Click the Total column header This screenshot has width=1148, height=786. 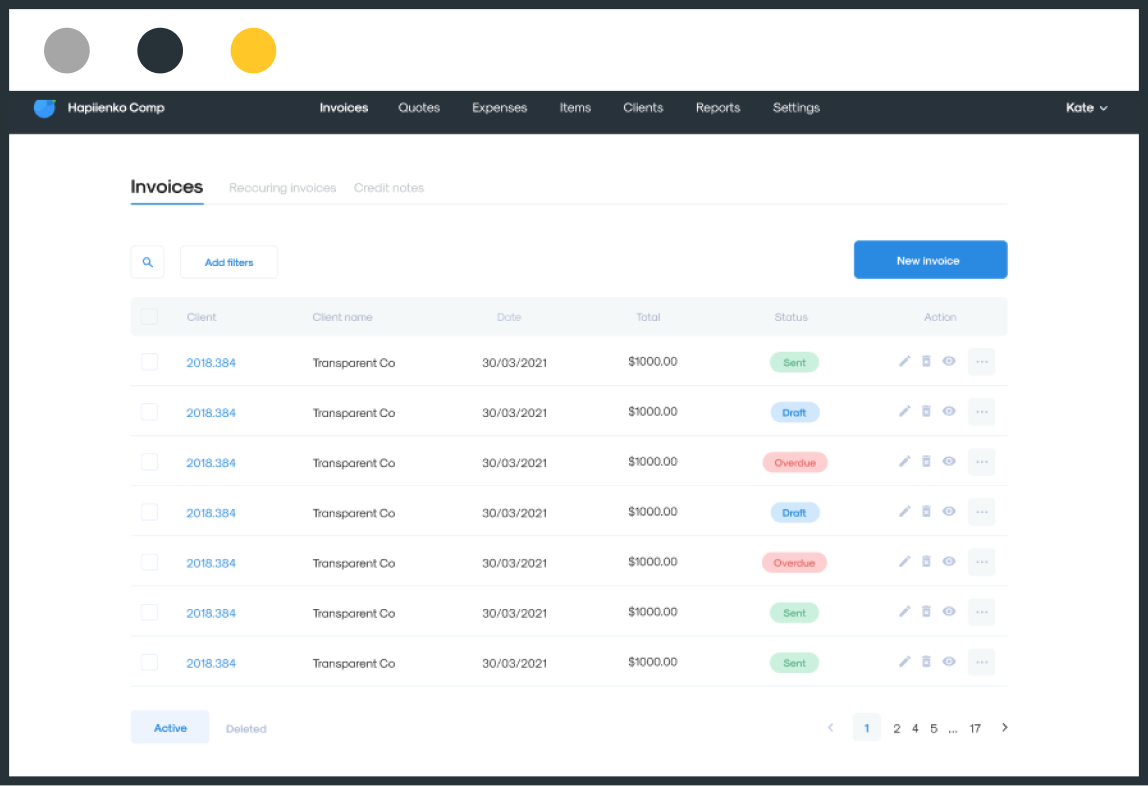tap(648, 317)
